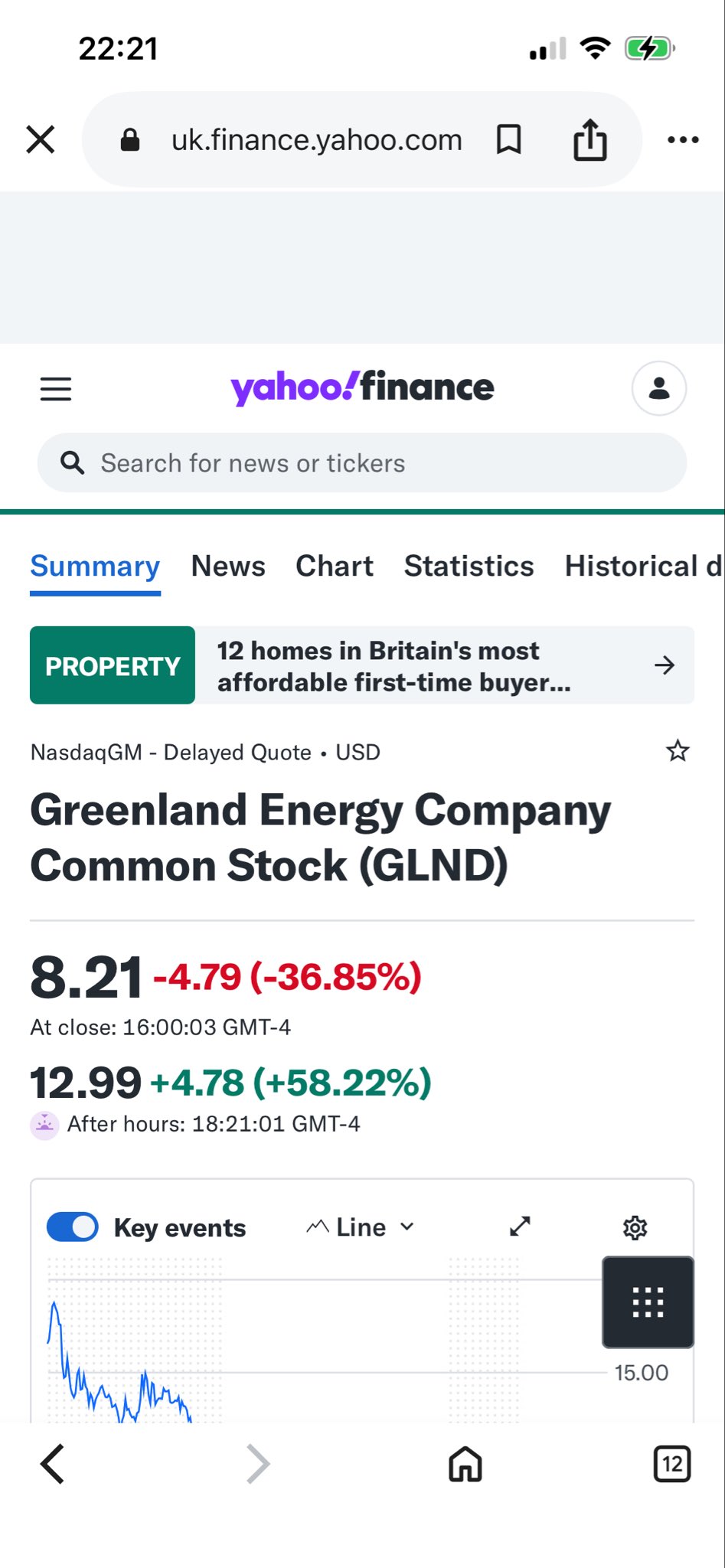Share the page via share icon
Image resolution: width=725 pixels, height=1568 pixels.
point(590,140)
